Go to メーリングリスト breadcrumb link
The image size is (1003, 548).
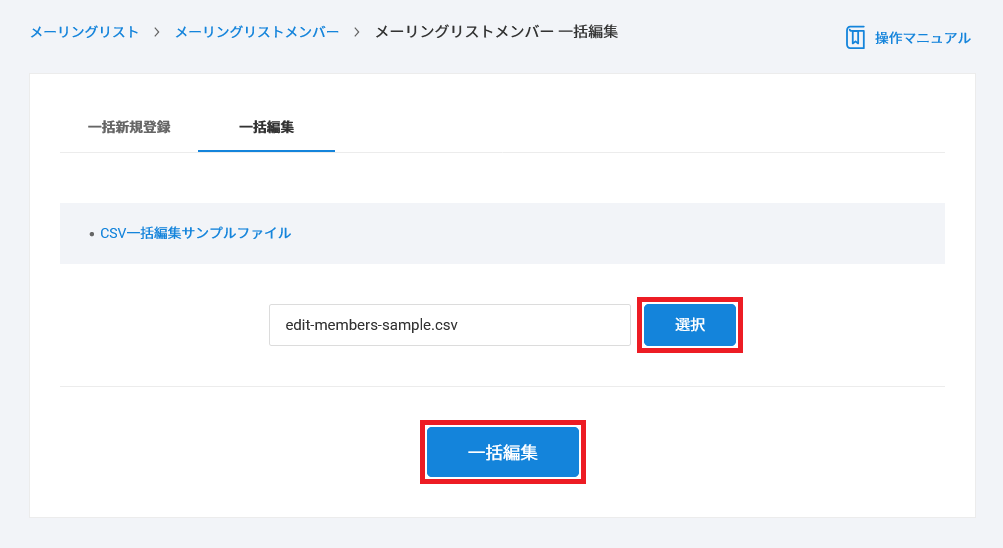(x=84, y=32)
